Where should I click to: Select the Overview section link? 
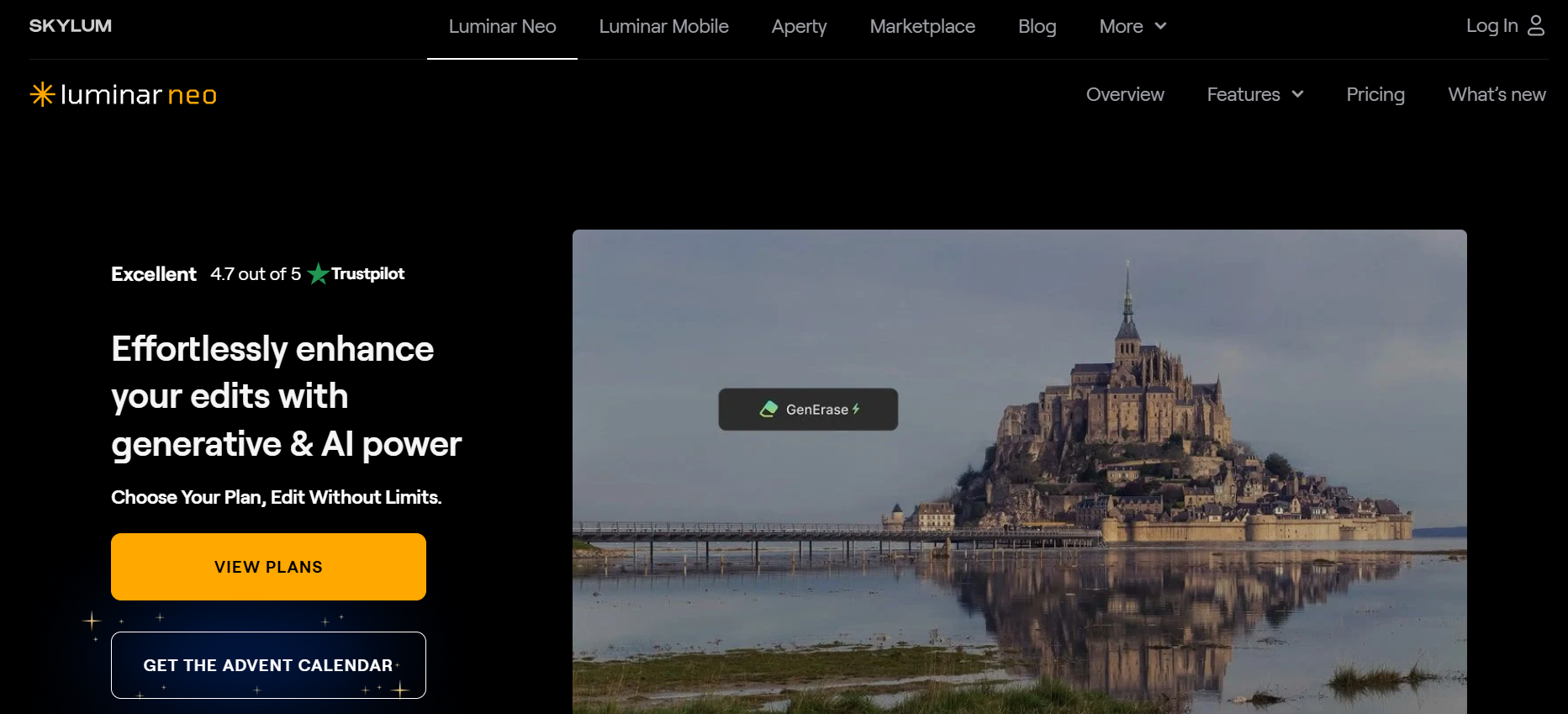(1125, 94)
